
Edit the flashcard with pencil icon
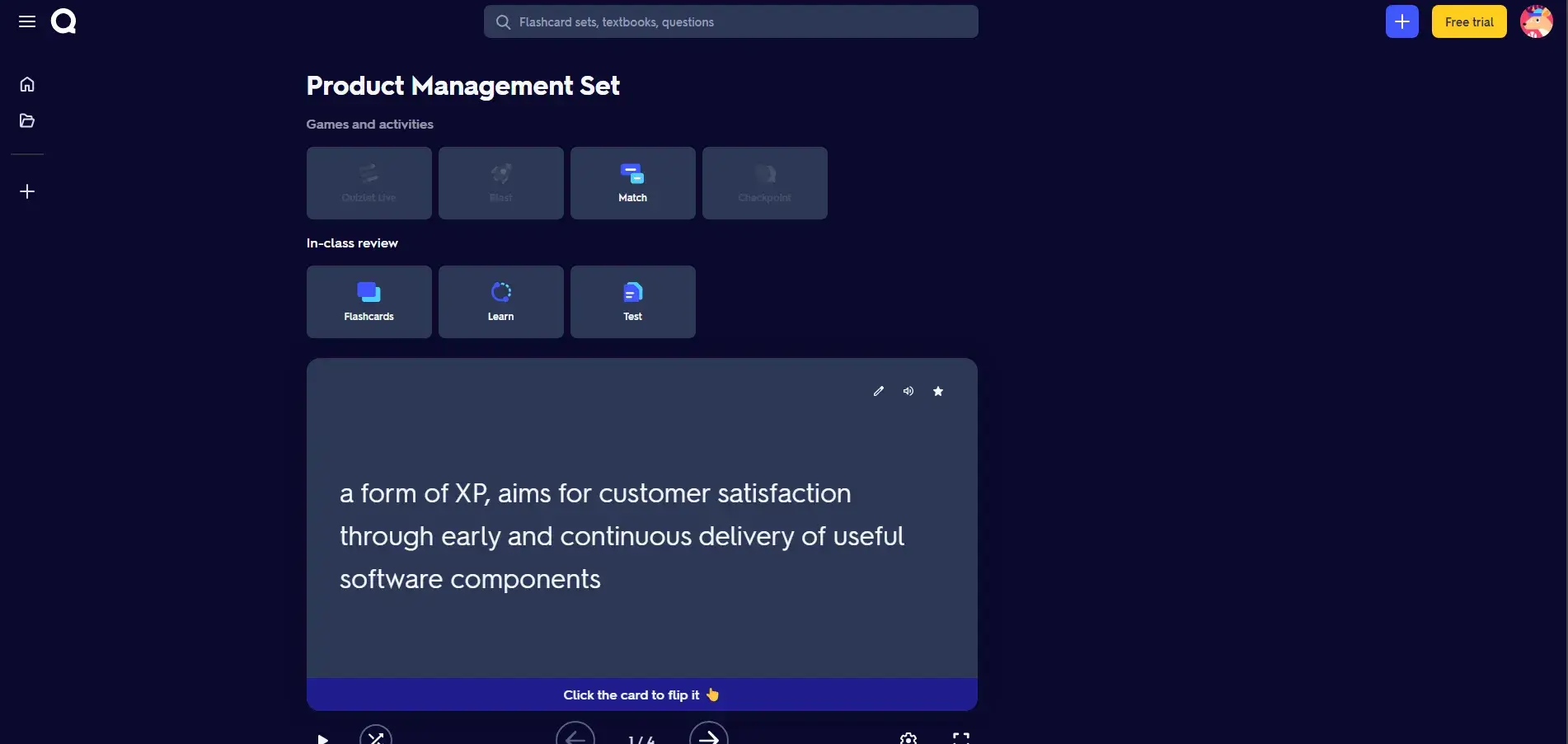click(878, 391)
